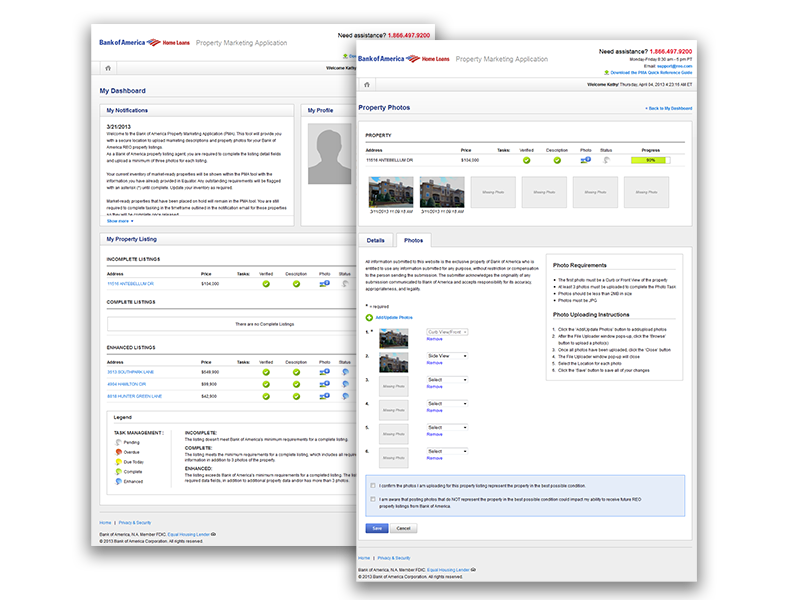This screenshot has height=600, width=800.
Task: Click the Description checkmark icon for Southpark Lane listing
Action: click(295, 372)
